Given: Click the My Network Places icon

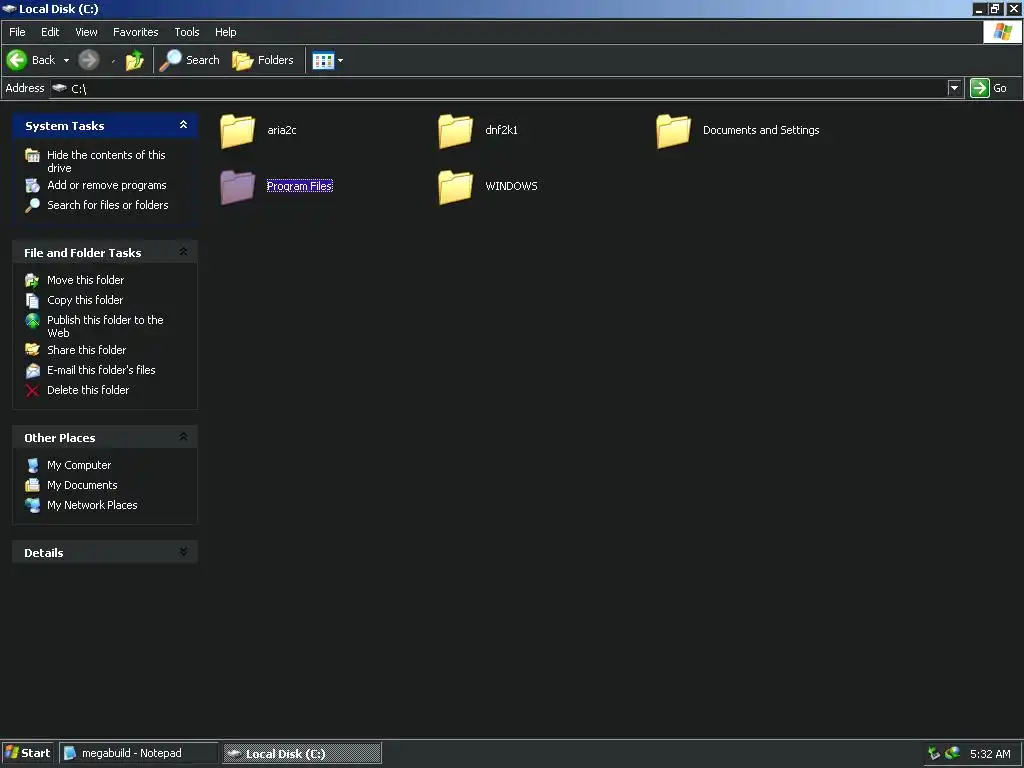Looking at the screenshot, I should (32, 505).
